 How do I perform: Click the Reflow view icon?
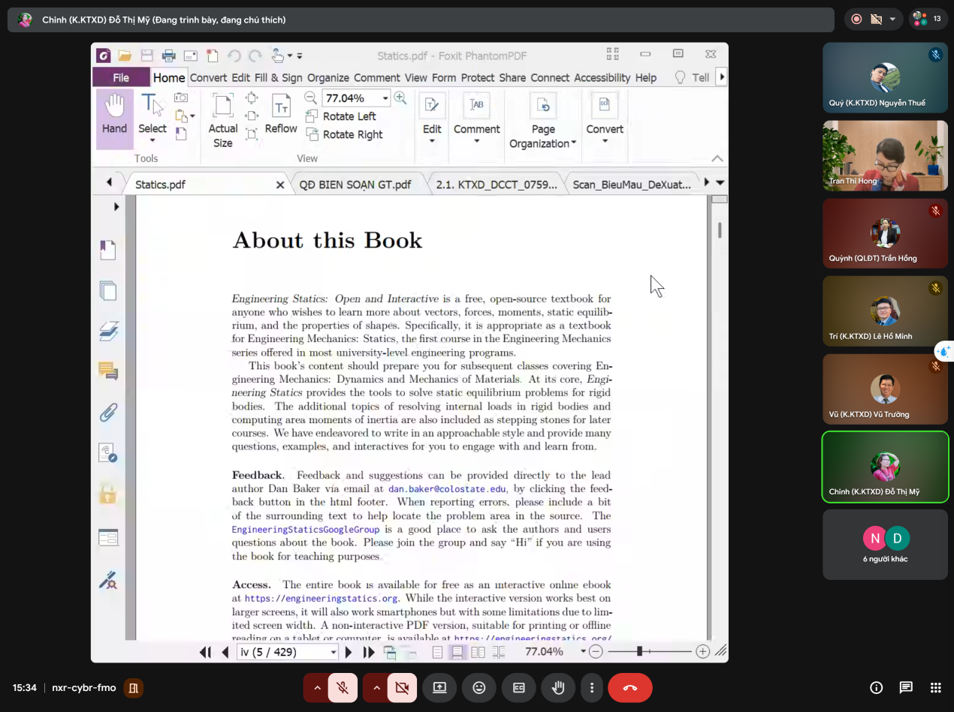pyautogui.click(x=281, y=115)
